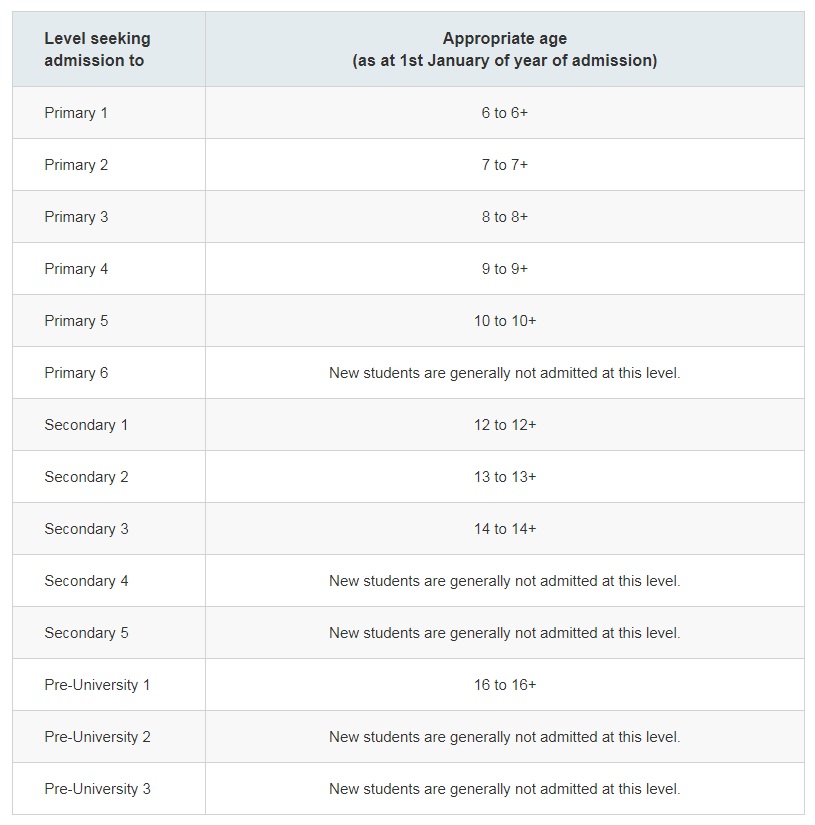Image resolution: width=815 pixels, height=825 pixels.
Task: Click the not-admitted text for Pre-University 3
Action: (x=504, y=789)
